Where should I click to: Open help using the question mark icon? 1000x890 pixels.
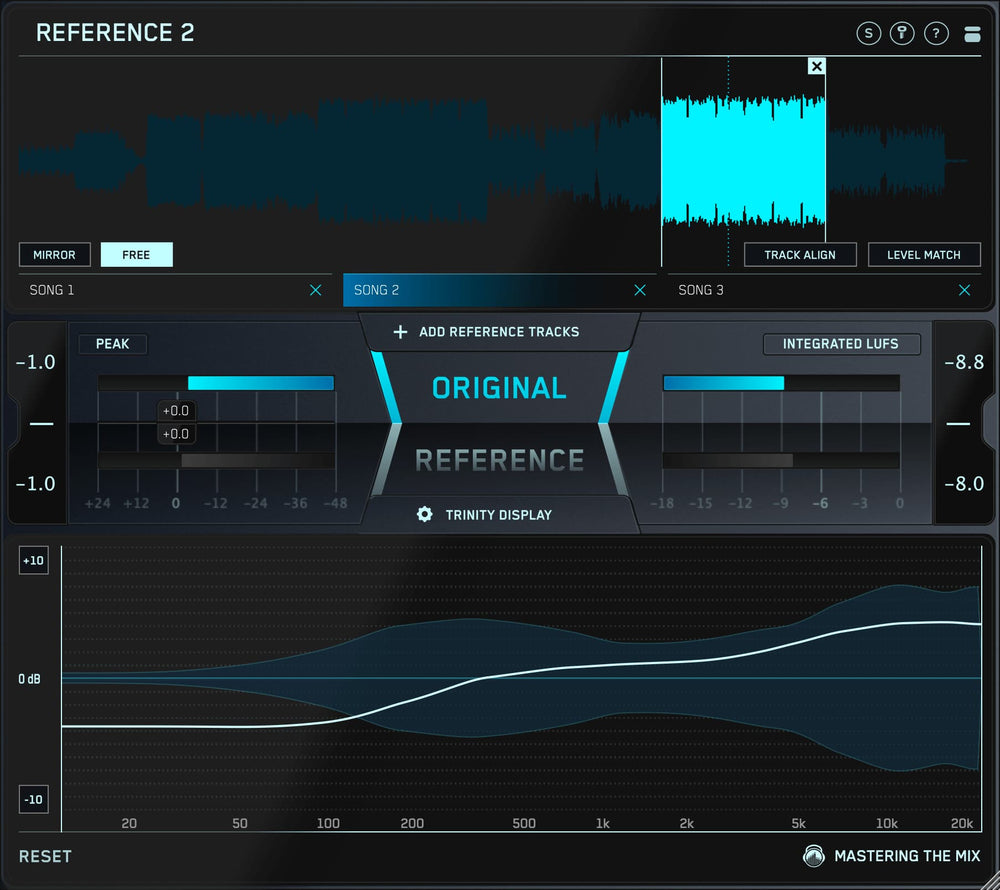[935, 32]
